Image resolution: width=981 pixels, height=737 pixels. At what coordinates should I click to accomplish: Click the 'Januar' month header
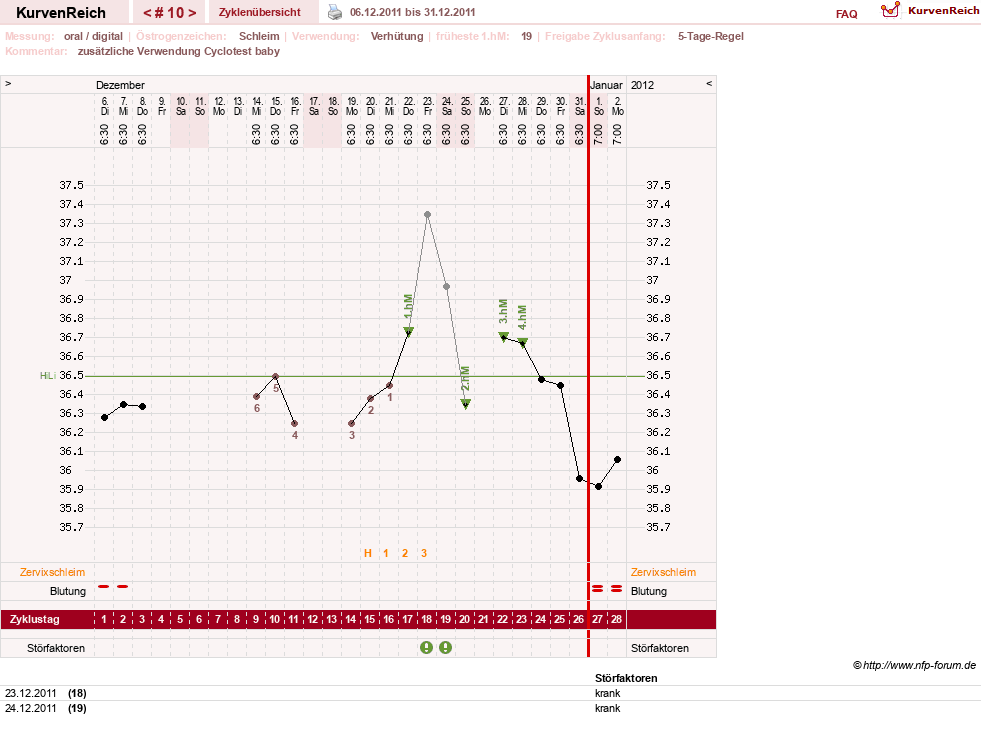click(607, 85)
